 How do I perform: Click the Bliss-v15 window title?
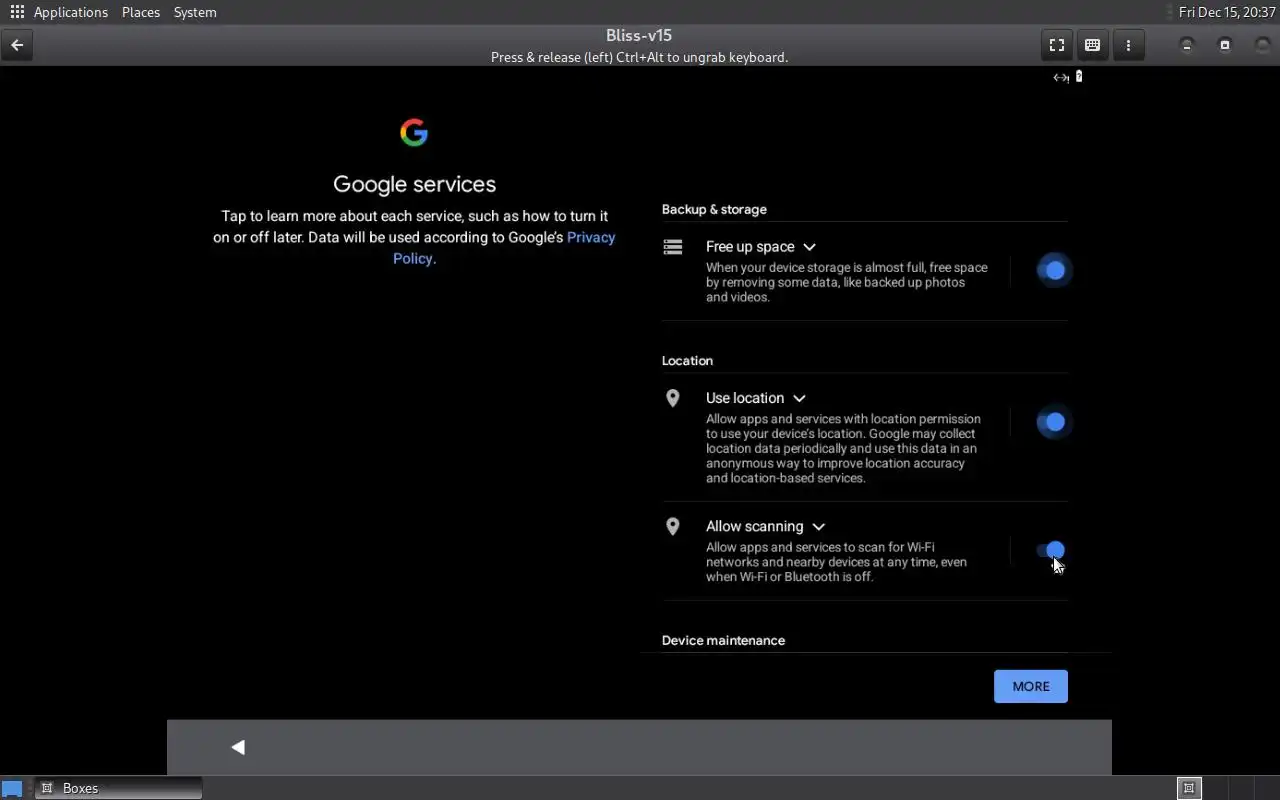pos(639,35)
